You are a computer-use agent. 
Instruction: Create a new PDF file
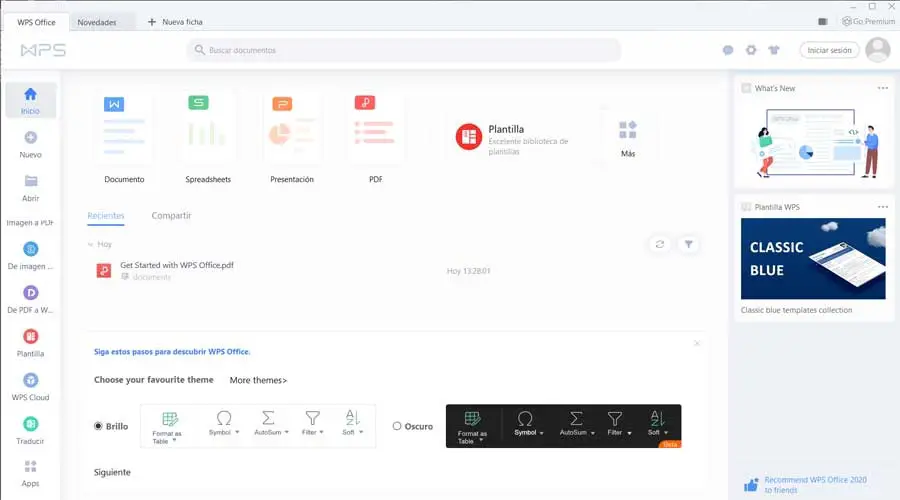click(375, 138)
